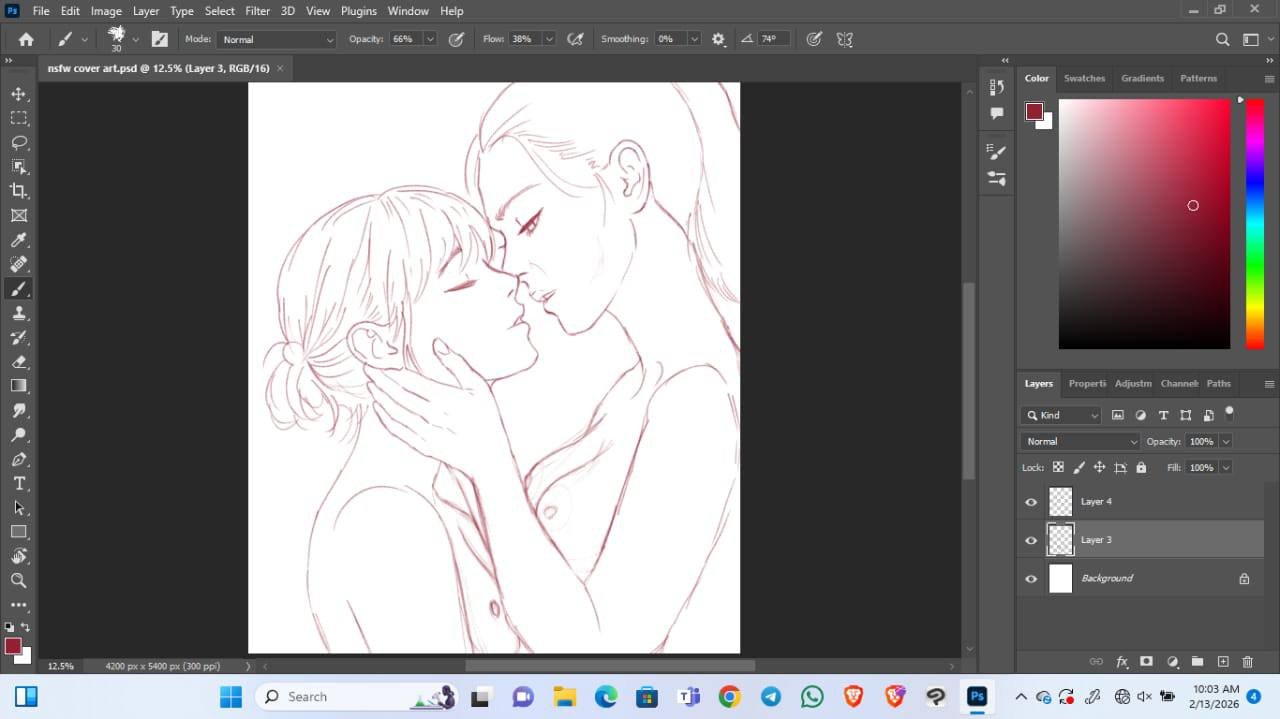
Task: Select the Horizontal Type tool
Action: 19,484
